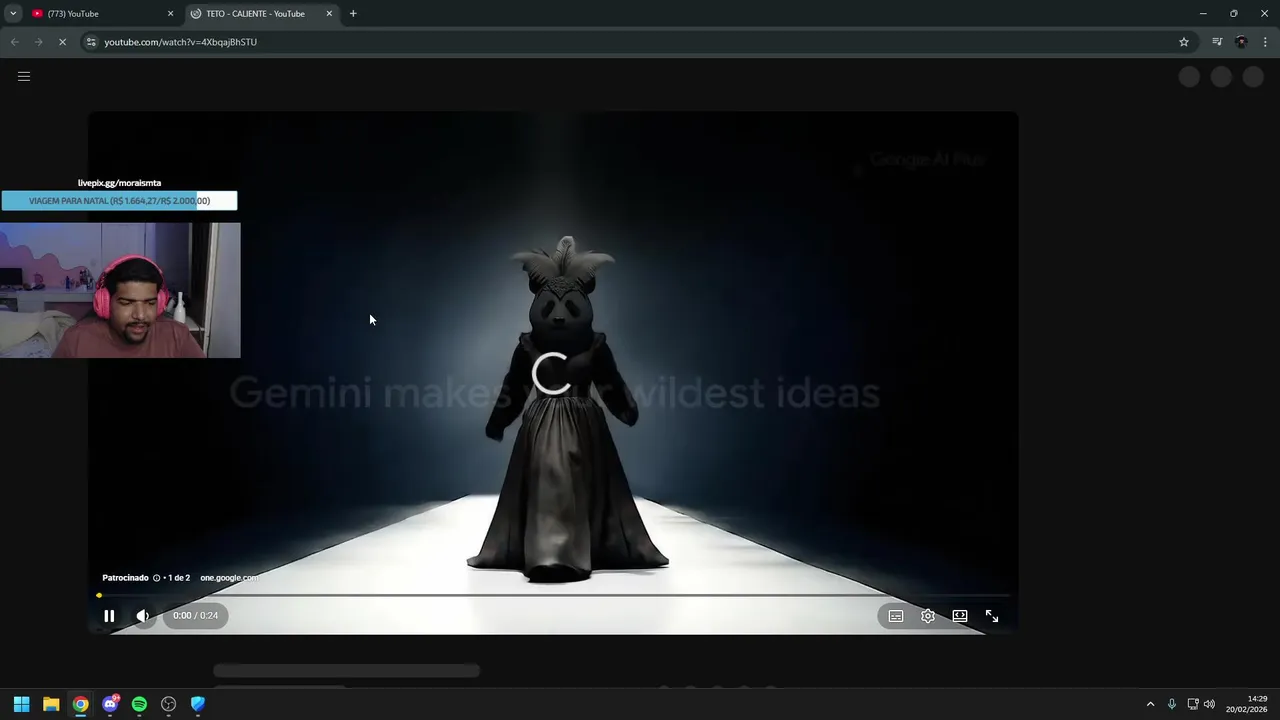The width and height of the screenshot is (1280, 720).
Task: Bookmark this page with the star
Action: click(1184, 42)
